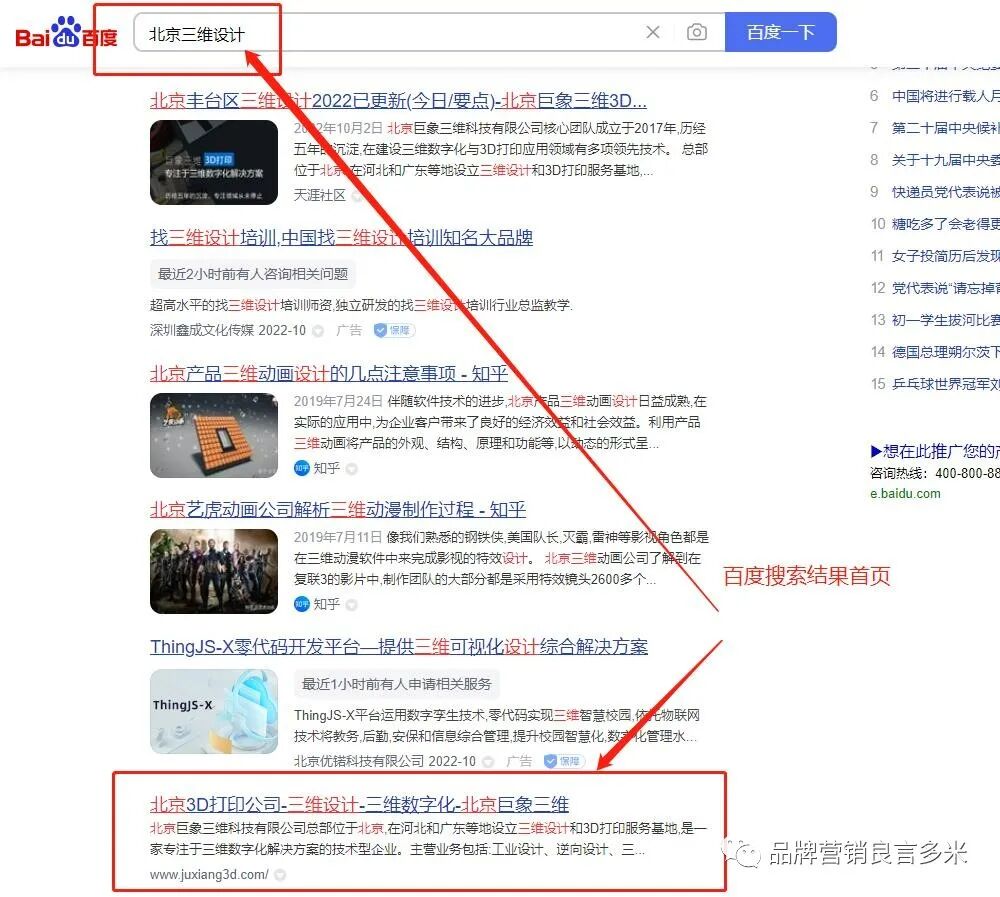The image size is (1000, 897).
Task: Open thumbnail of orange chip animation result
Action: pyautogui.click(x=214, y=435)
